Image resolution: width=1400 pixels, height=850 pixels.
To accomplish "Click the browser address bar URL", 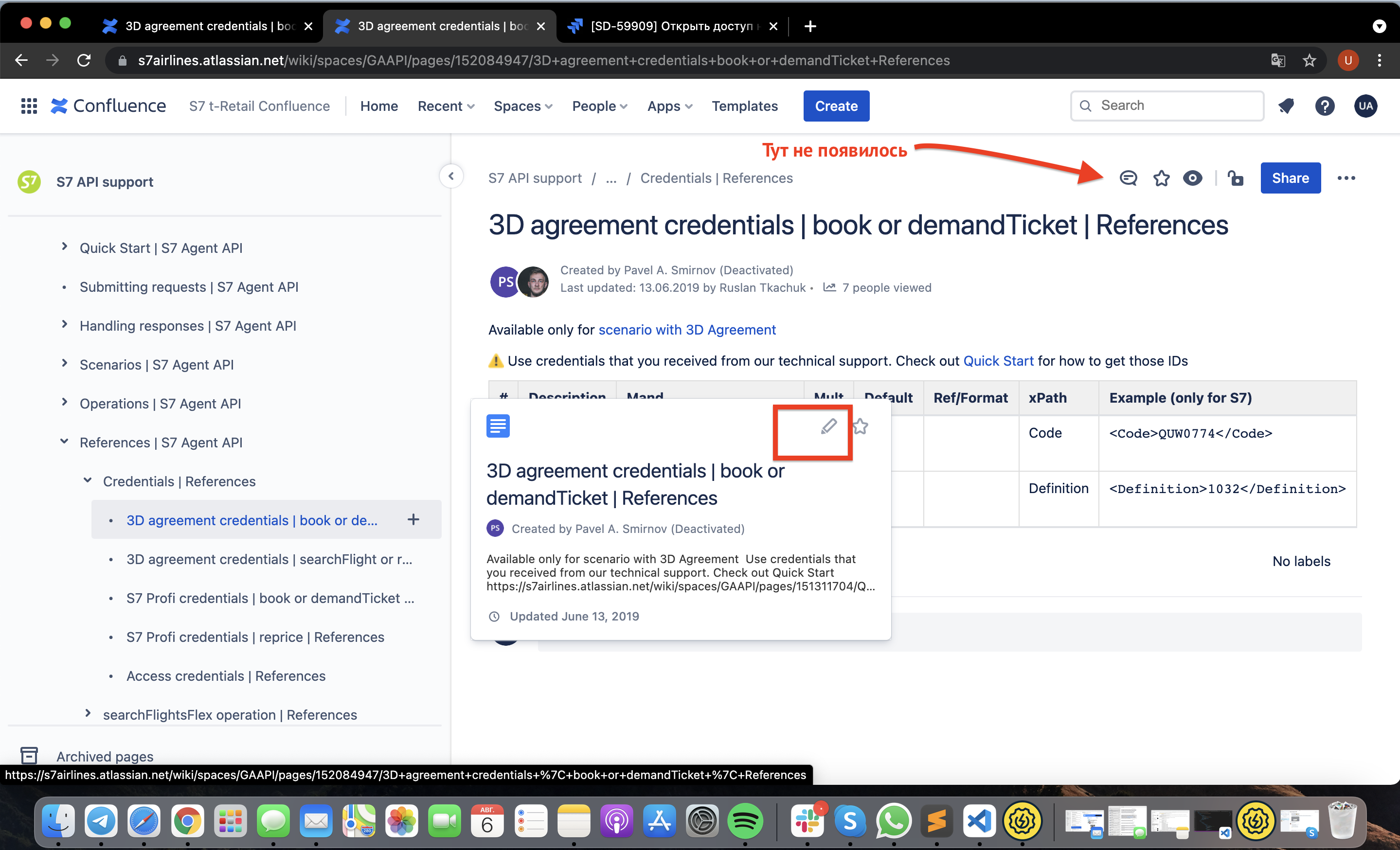I will coord(543,60).
